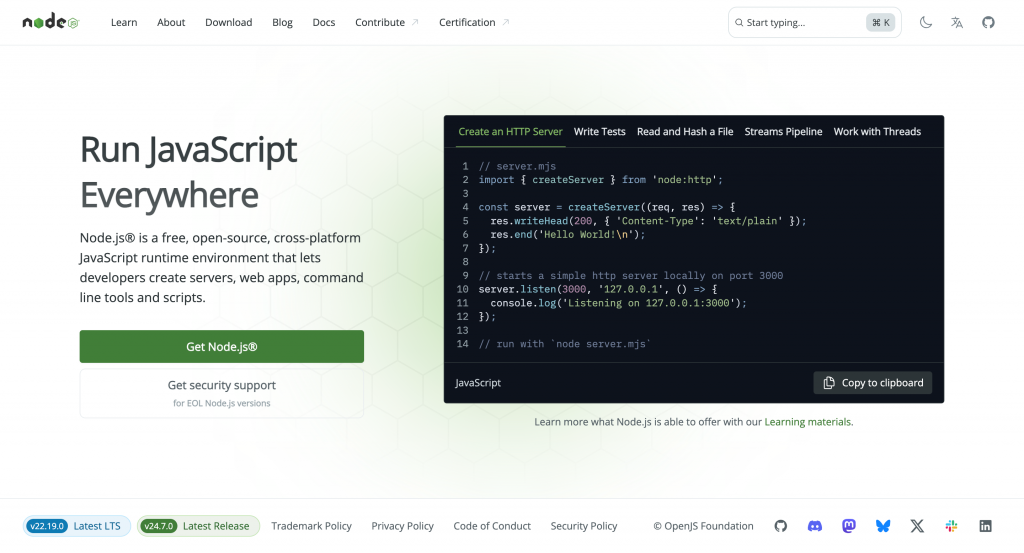The height and width of the screenshot is (553, 1024).
Task: Open the Learn menu item
Action: click(124, 22)
